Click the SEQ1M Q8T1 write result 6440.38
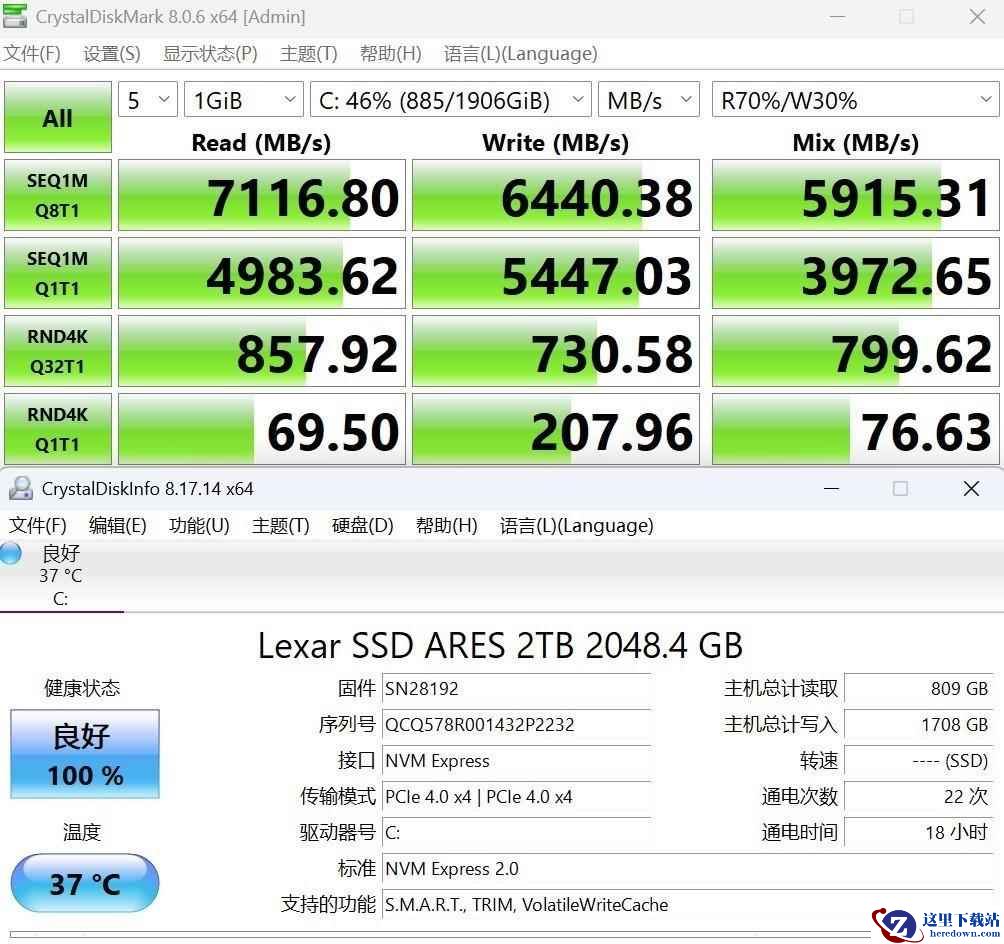The height and width of the screenshot is (944, 1004). (x=555, y=195)
